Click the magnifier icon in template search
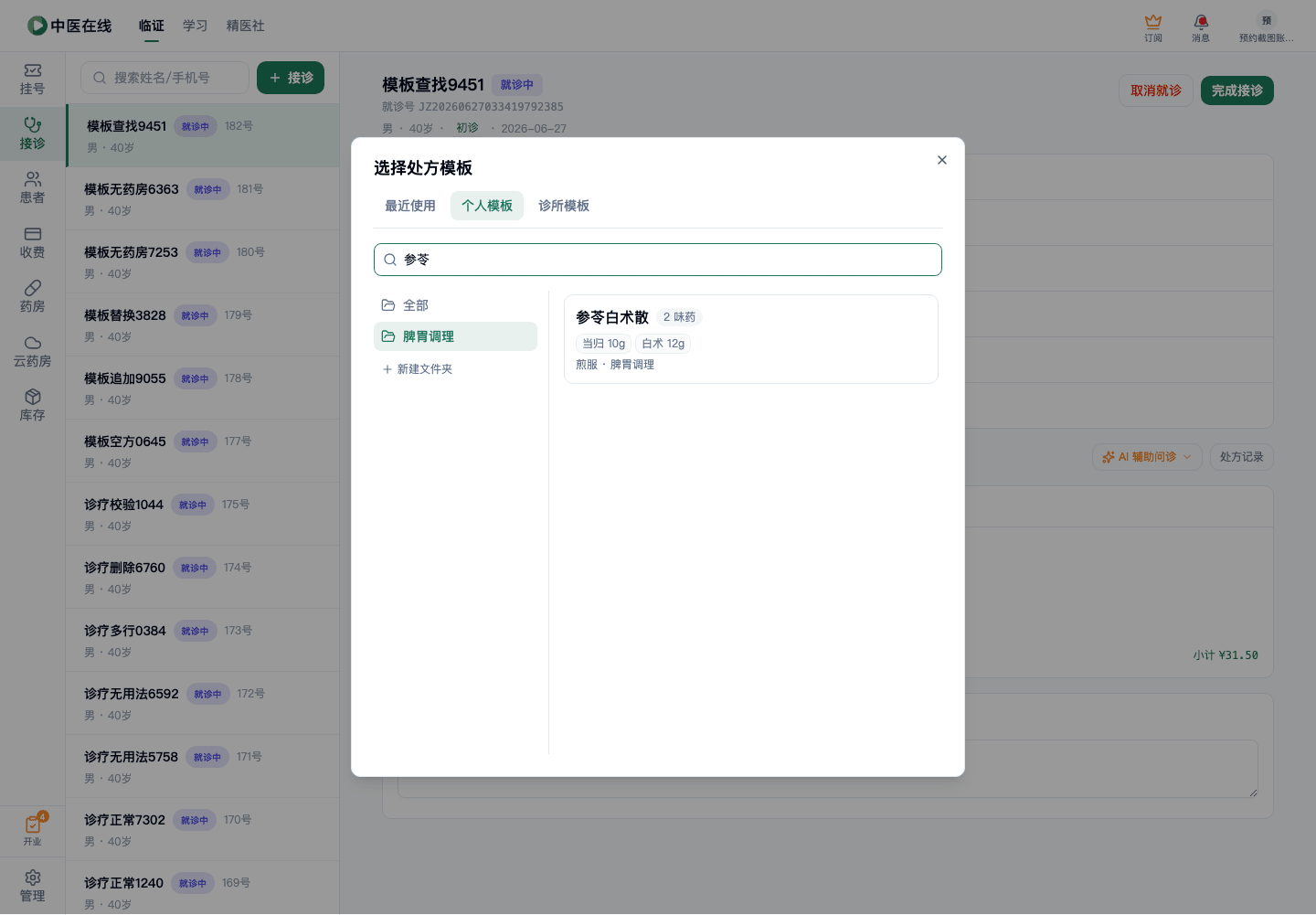This screenshot has width=1316, height=915. pos(390,260)
